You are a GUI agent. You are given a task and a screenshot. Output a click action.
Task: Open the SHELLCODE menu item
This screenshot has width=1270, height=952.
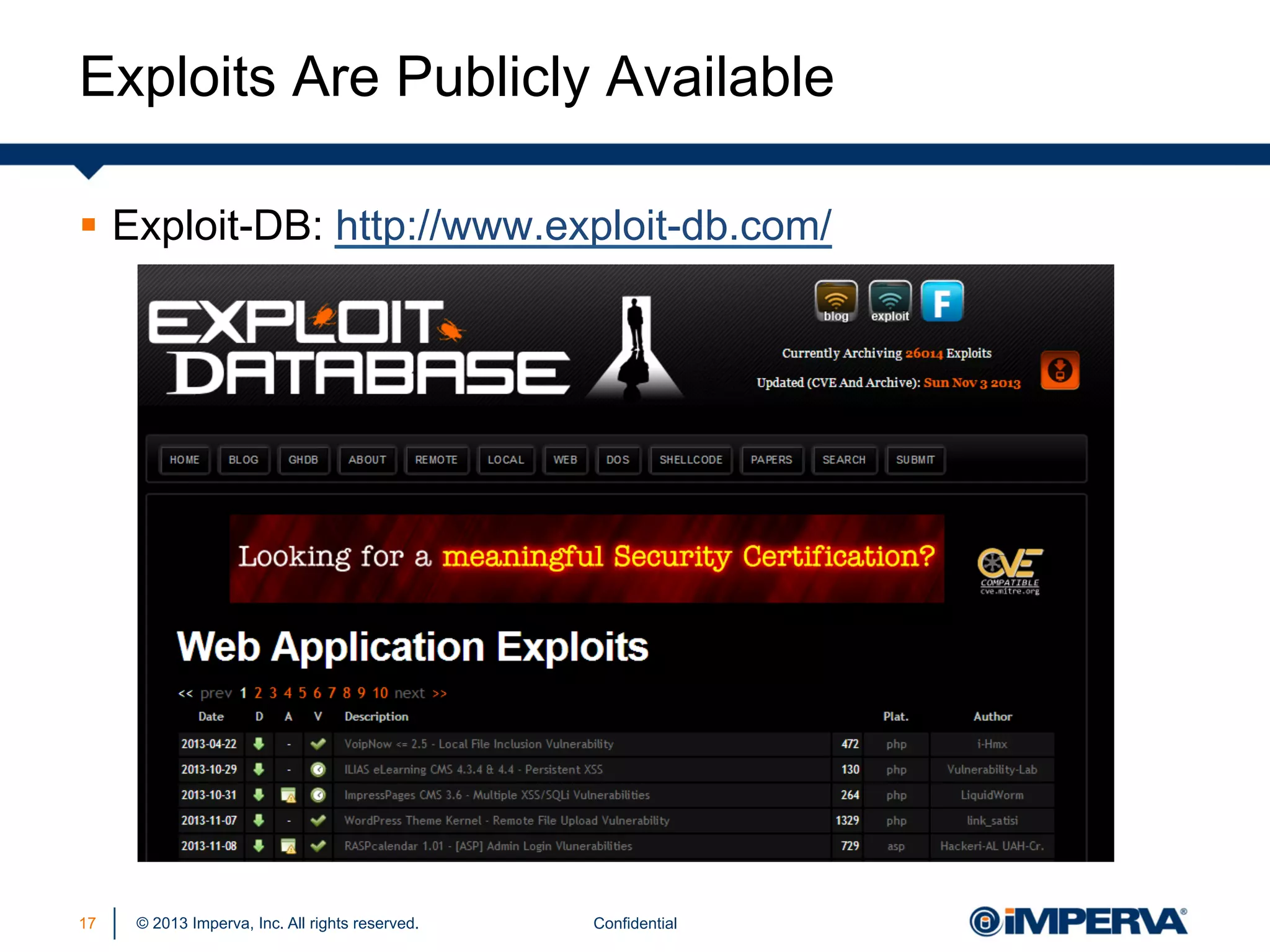click(691, 460)
